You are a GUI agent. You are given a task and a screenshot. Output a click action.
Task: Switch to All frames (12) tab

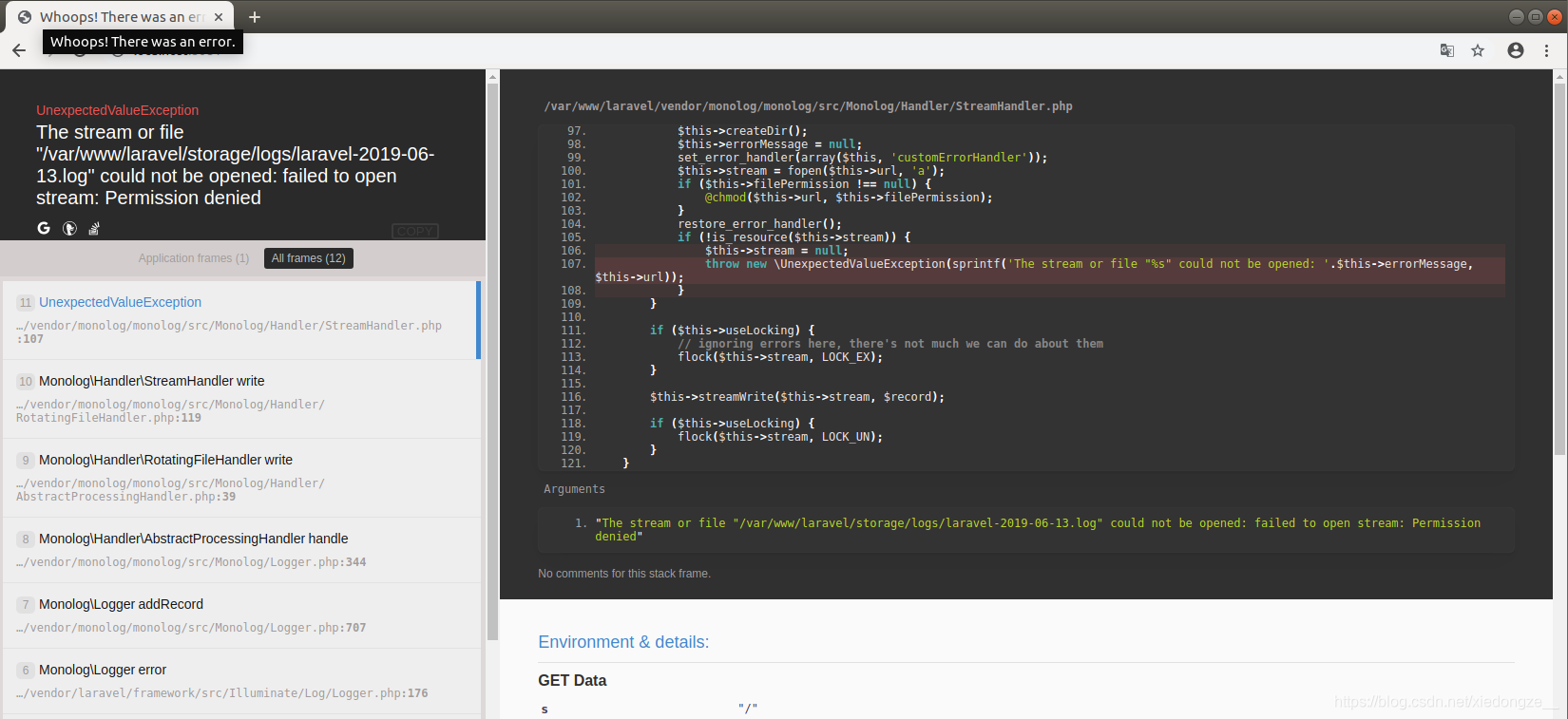tap(309, 258)
